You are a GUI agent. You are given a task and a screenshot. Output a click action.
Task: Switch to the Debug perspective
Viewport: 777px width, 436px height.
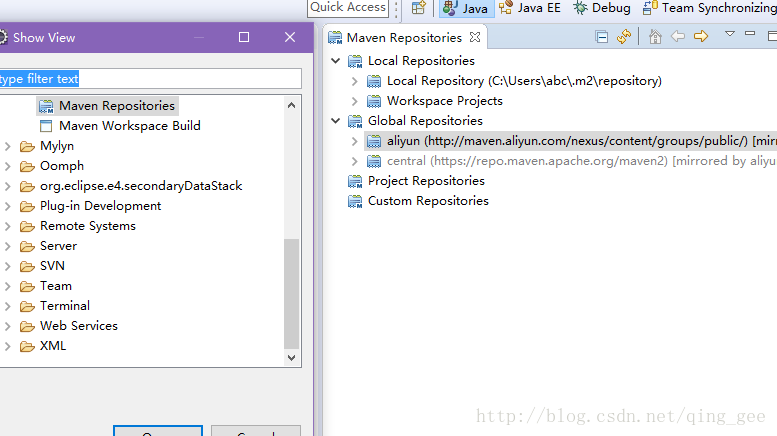(602, 8)
